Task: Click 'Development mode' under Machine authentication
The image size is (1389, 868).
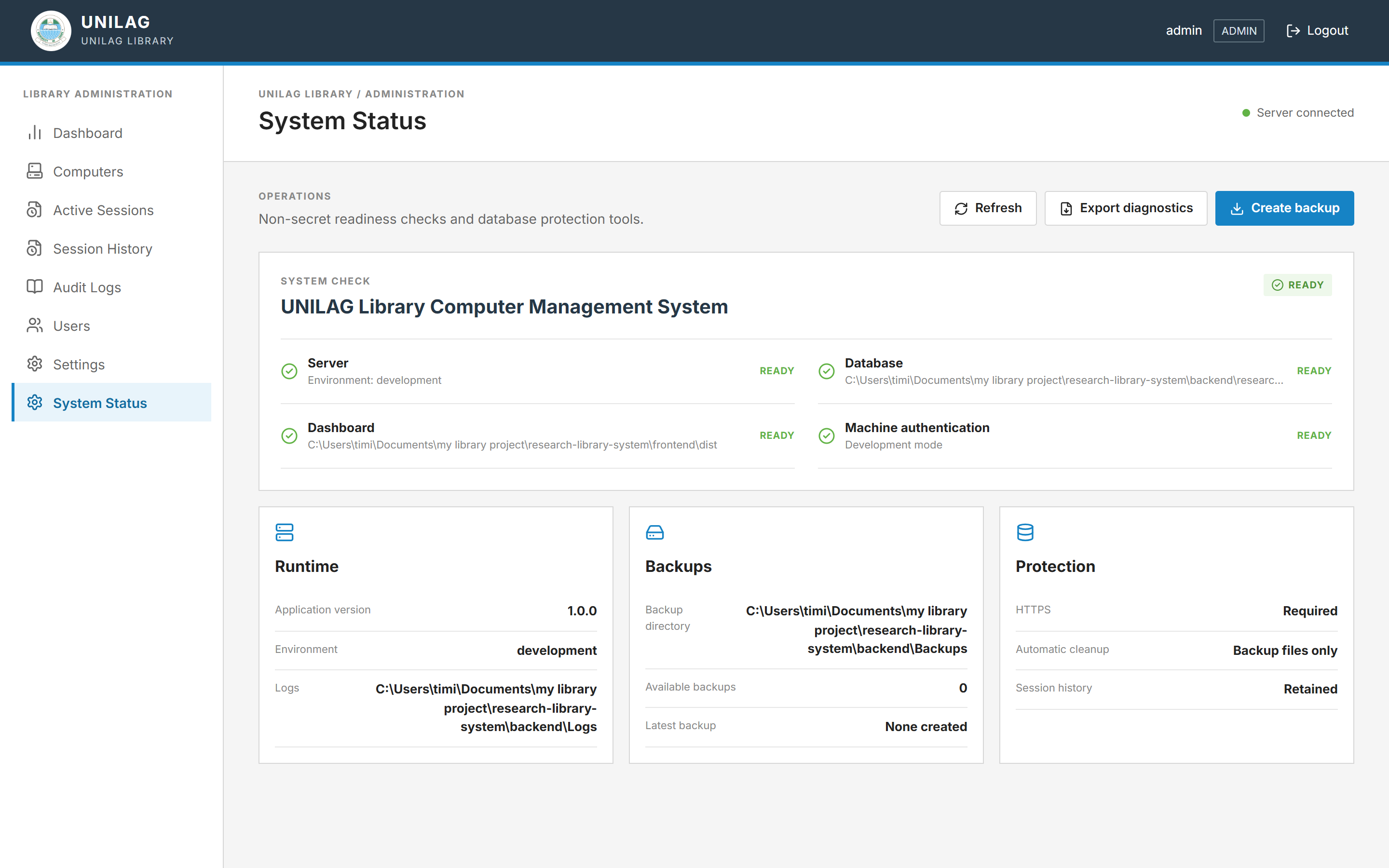Action: tap(893, 445)
